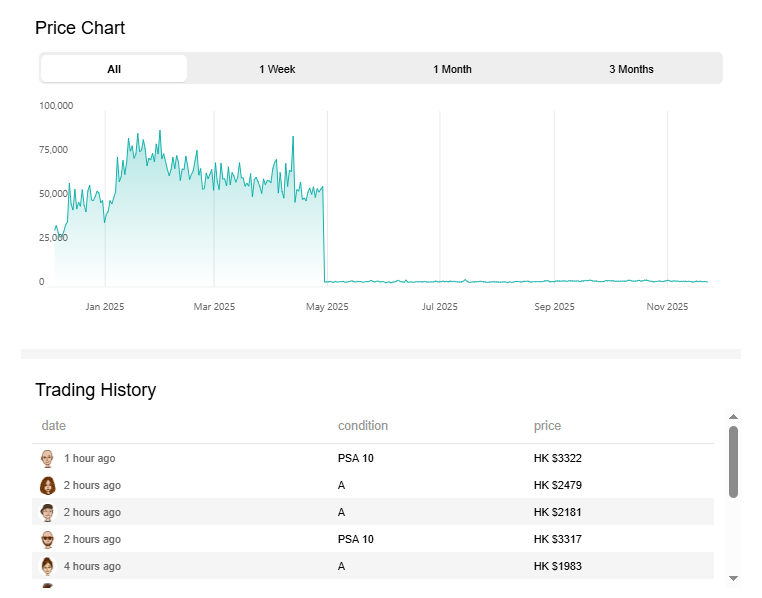Switch chart to 1 Month range
This screenshot has width=762, height=598.
click(452, 68)
